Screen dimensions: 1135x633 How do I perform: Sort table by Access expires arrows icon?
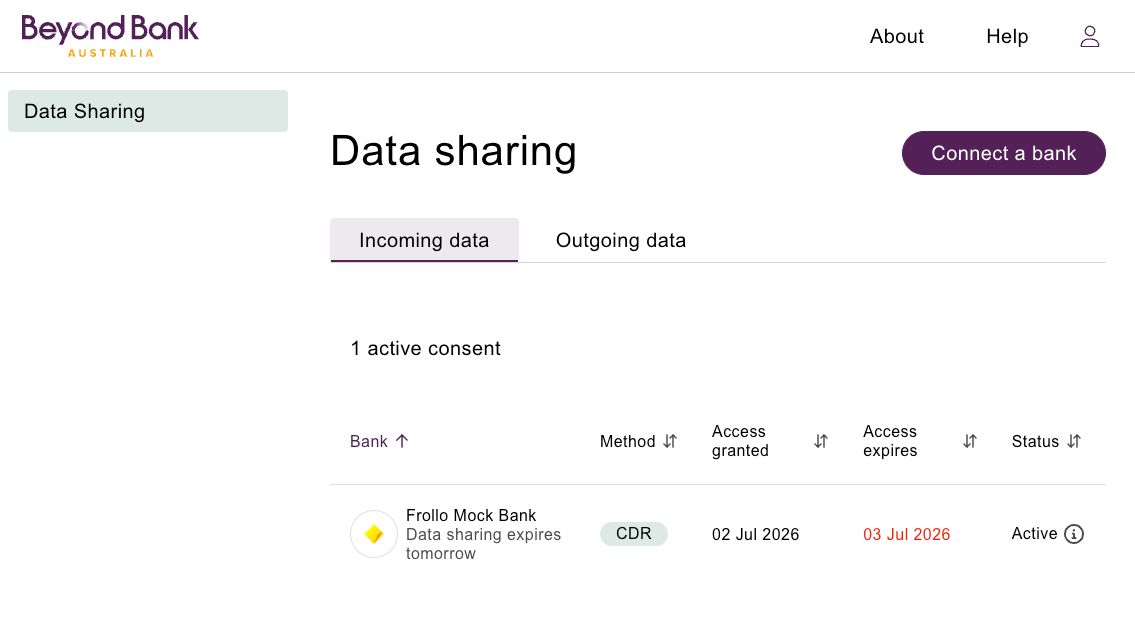coord(970,441)
